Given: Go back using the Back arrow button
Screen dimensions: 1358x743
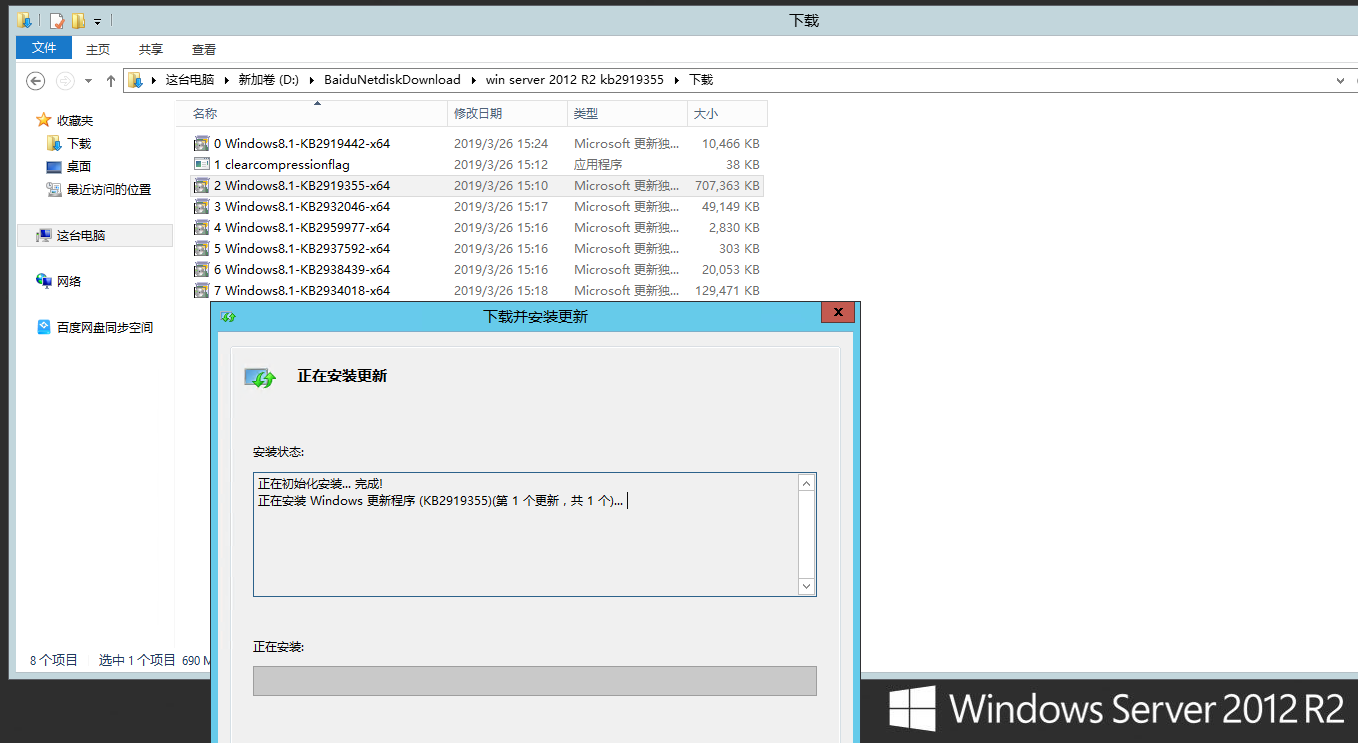Looking at the screenshot, I should pyautogui.click(x=36, y=80).
